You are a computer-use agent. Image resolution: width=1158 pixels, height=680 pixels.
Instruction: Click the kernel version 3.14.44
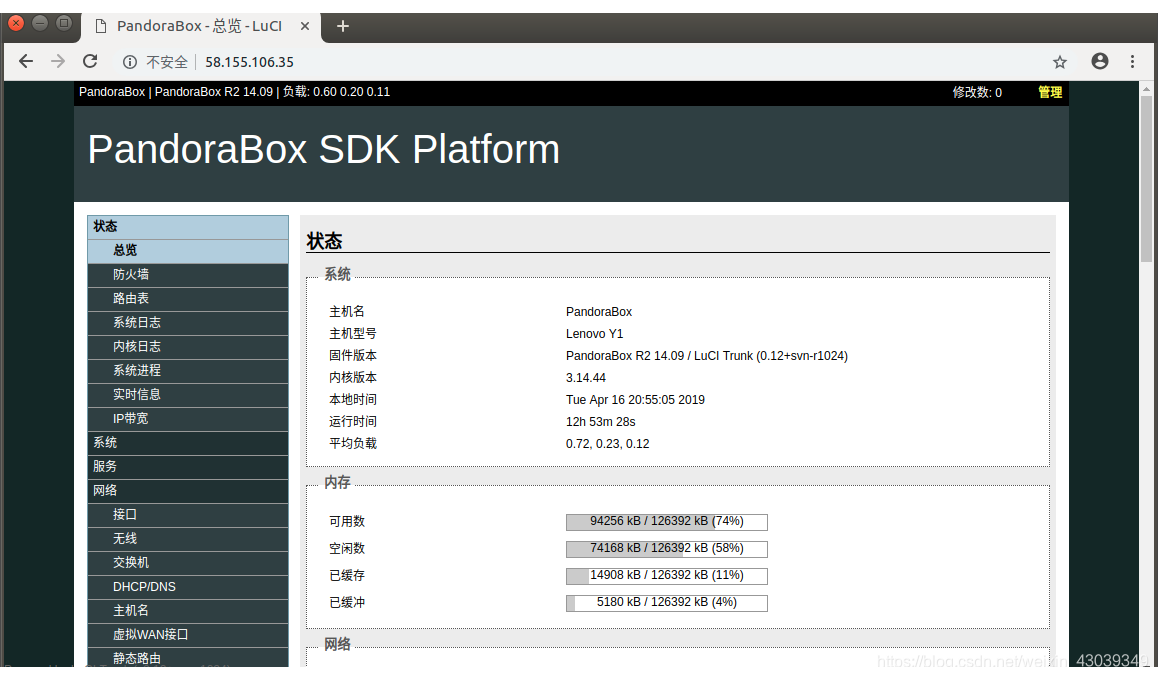[586, 378]
